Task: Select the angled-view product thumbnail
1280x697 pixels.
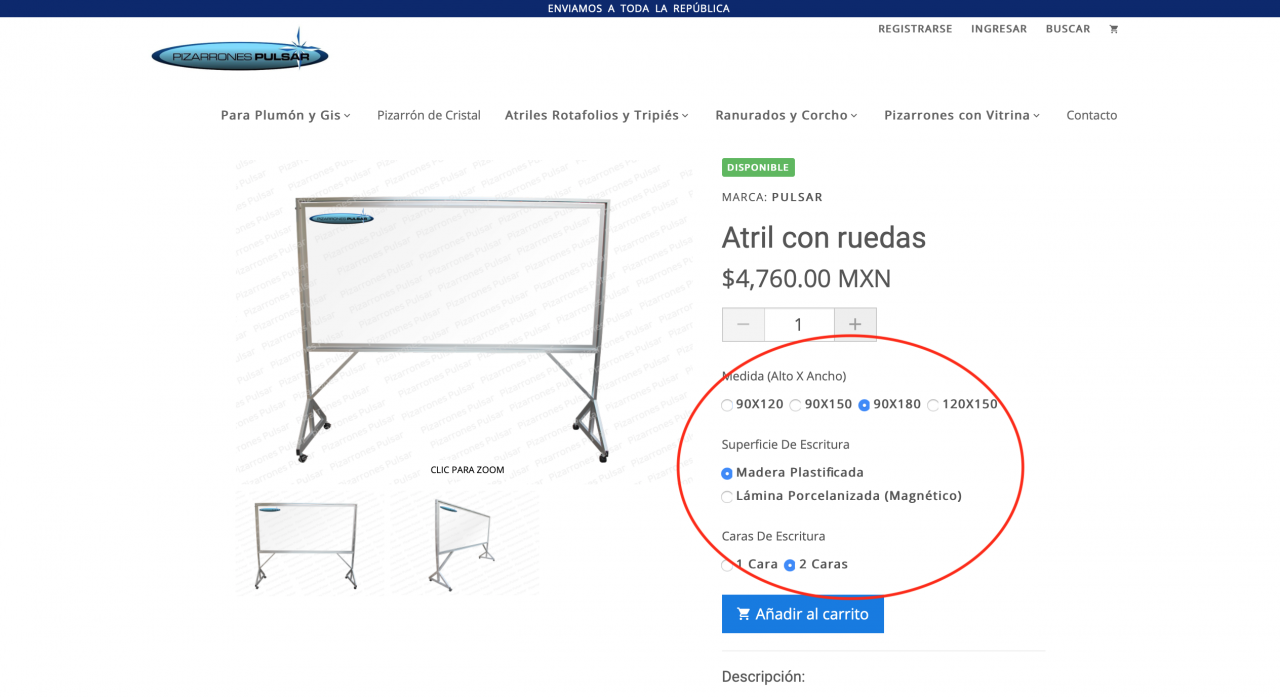Action: click(x=463, y=544)
